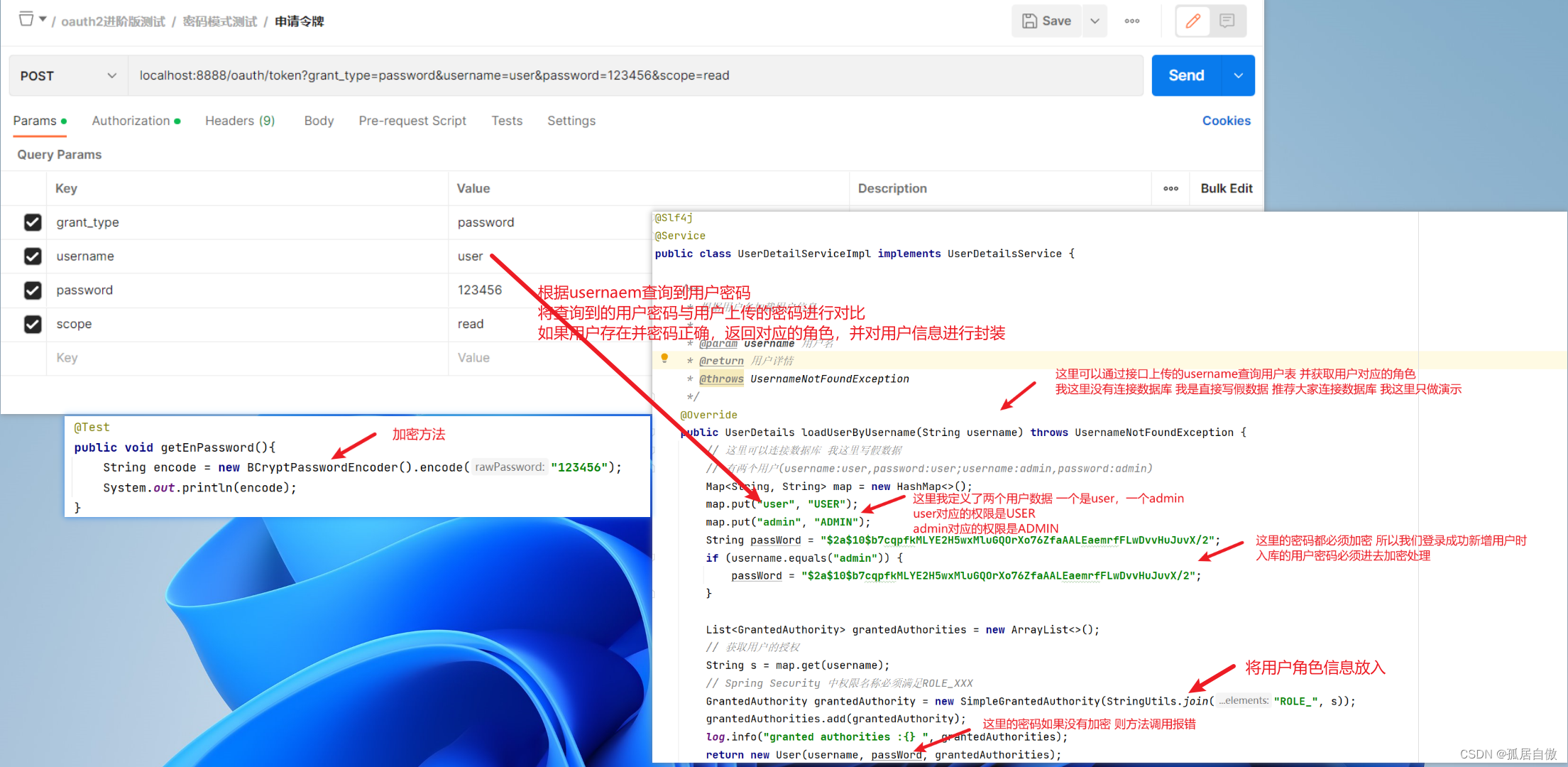Open the Cookies panel

(x=1227, y=120)
